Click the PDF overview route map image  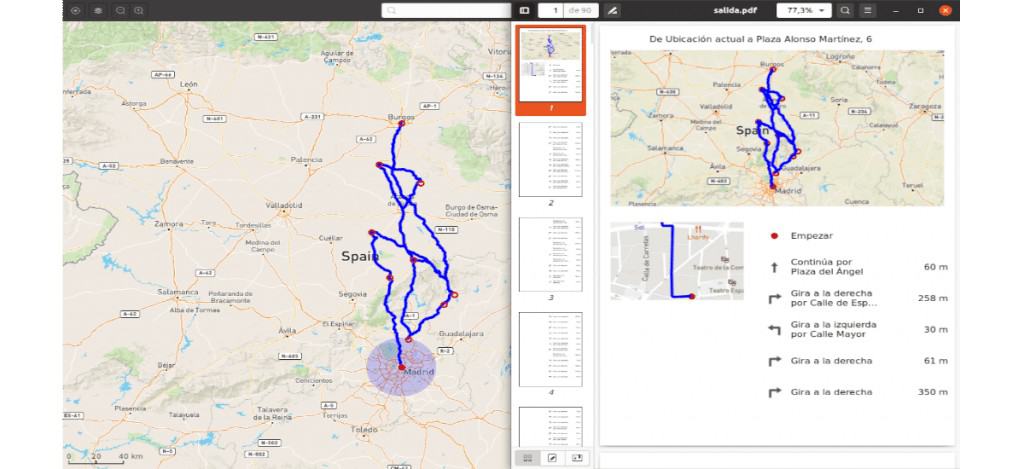click(777, 128)
